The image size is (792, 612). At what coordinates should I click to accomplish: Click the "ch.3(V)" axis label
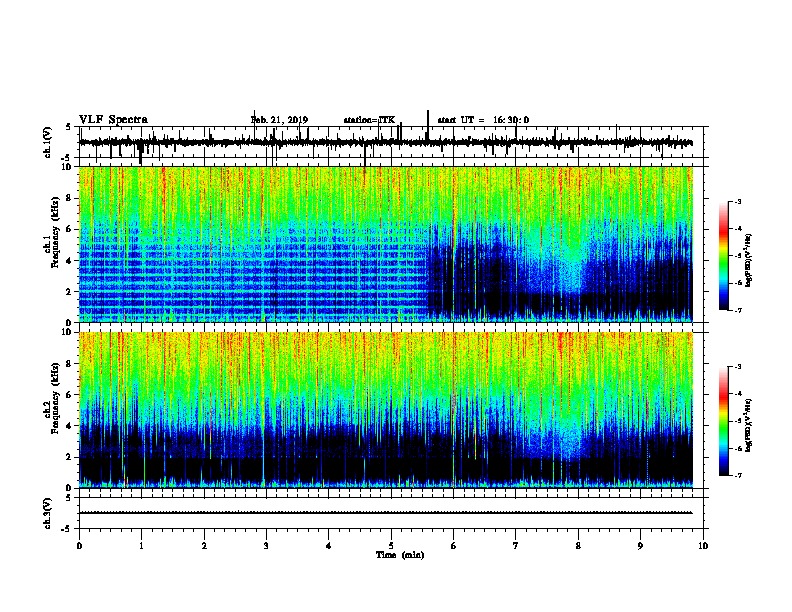click(48, 513)
